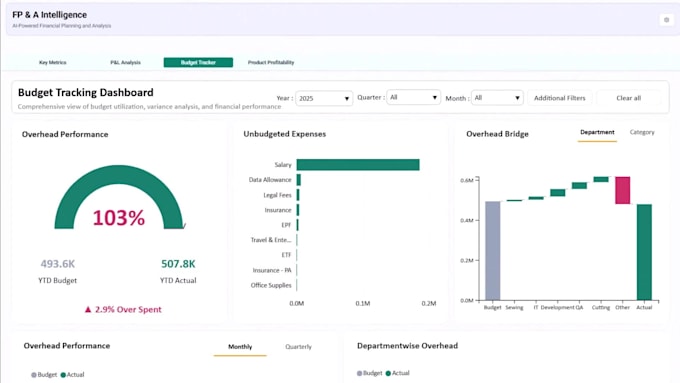This screenshot has width=680, height=383.
Task: Click the Insurance label in Unbudgeted Expenses
Action: point(278,210)
